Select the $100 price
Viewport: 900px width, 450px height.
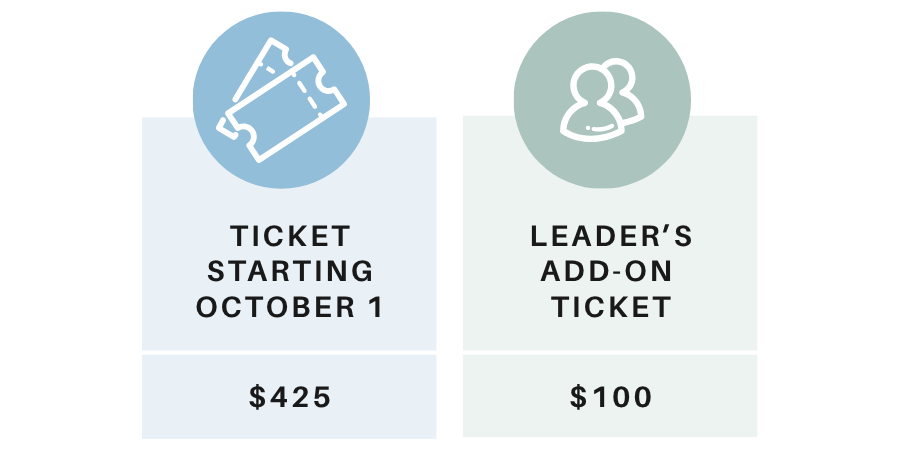(611, 397)
